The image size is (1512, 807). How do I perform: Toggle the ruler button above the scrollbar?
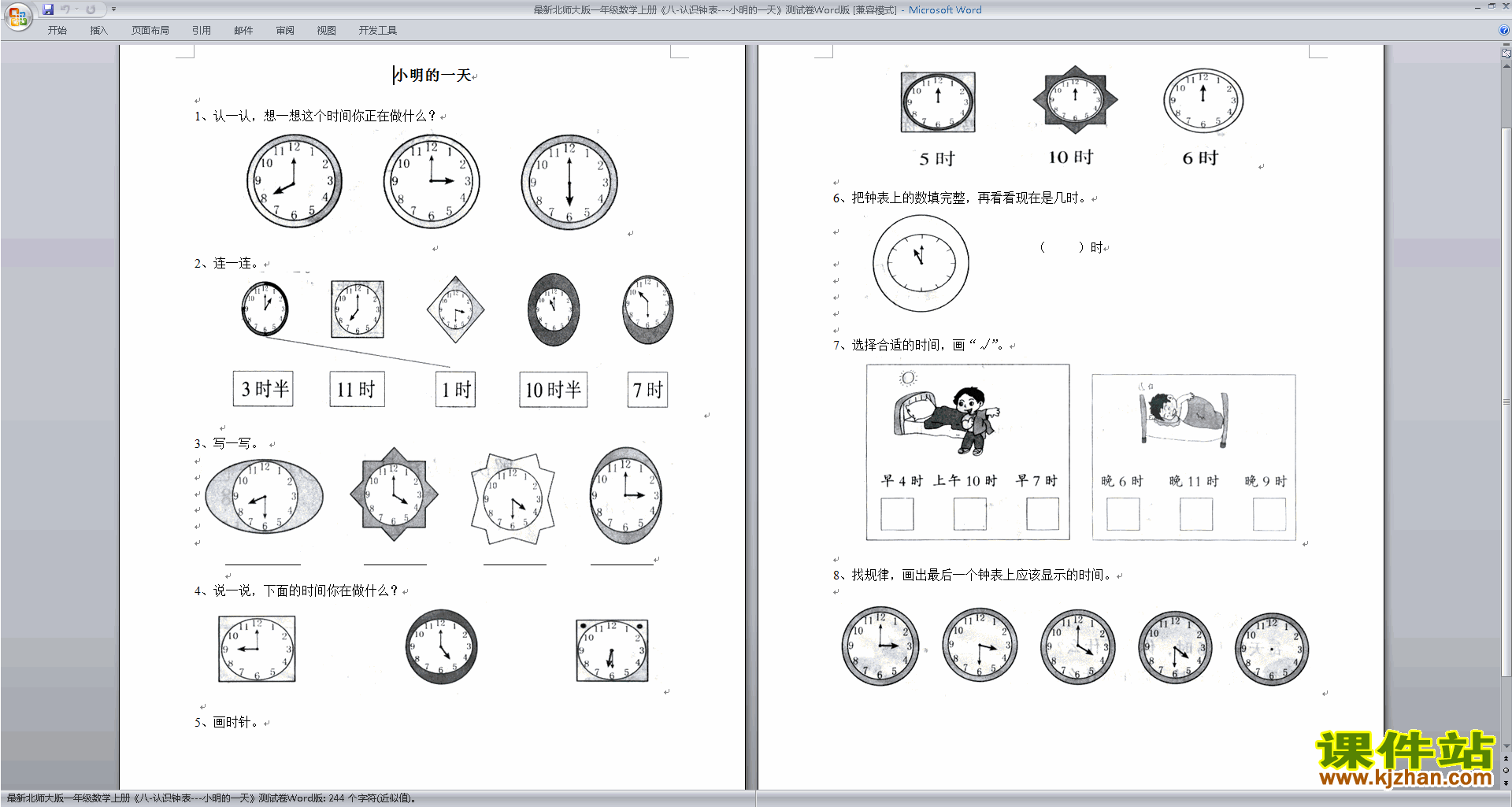(x=1506, y=54)
